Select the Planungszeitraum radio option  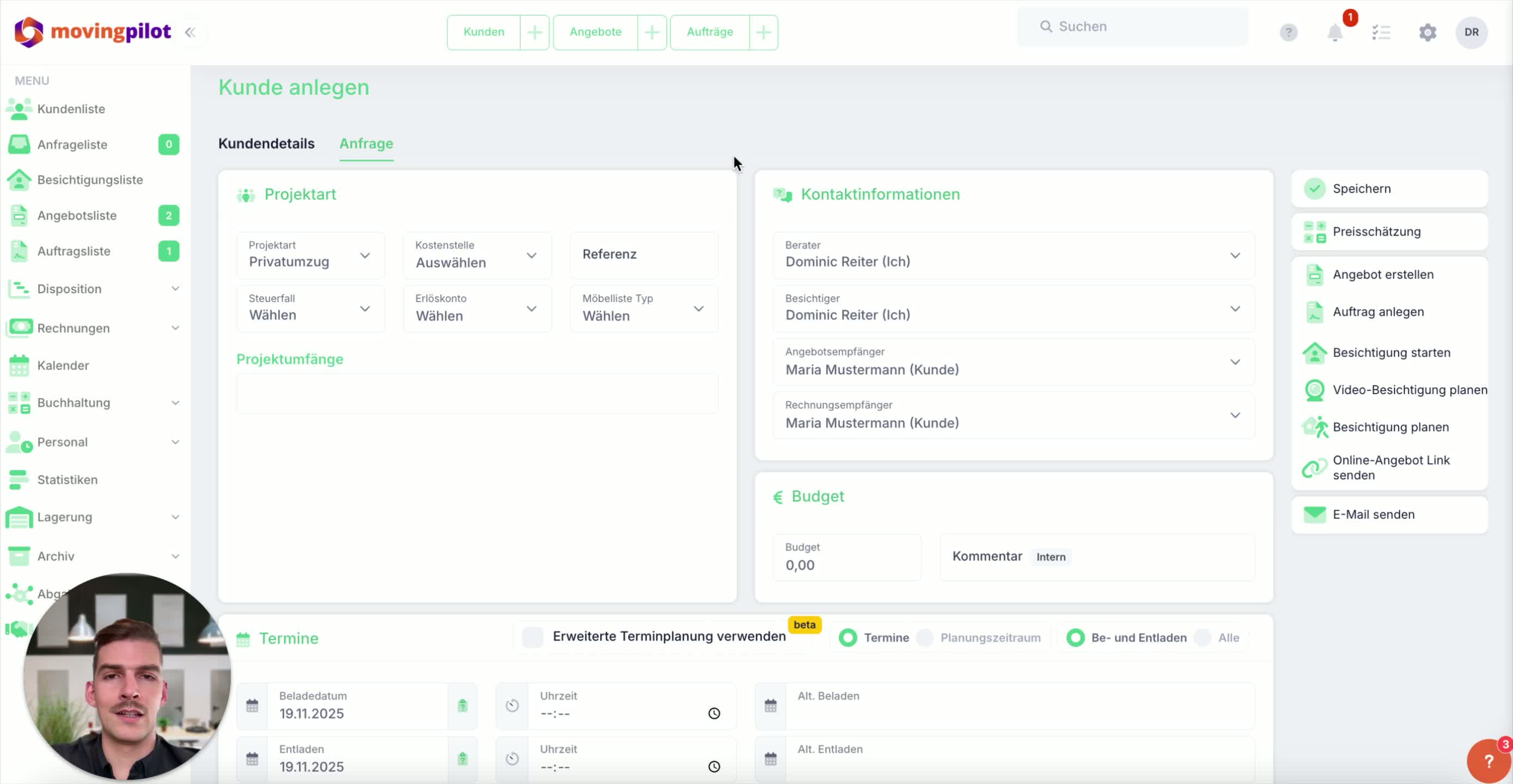tap(925, 638)
